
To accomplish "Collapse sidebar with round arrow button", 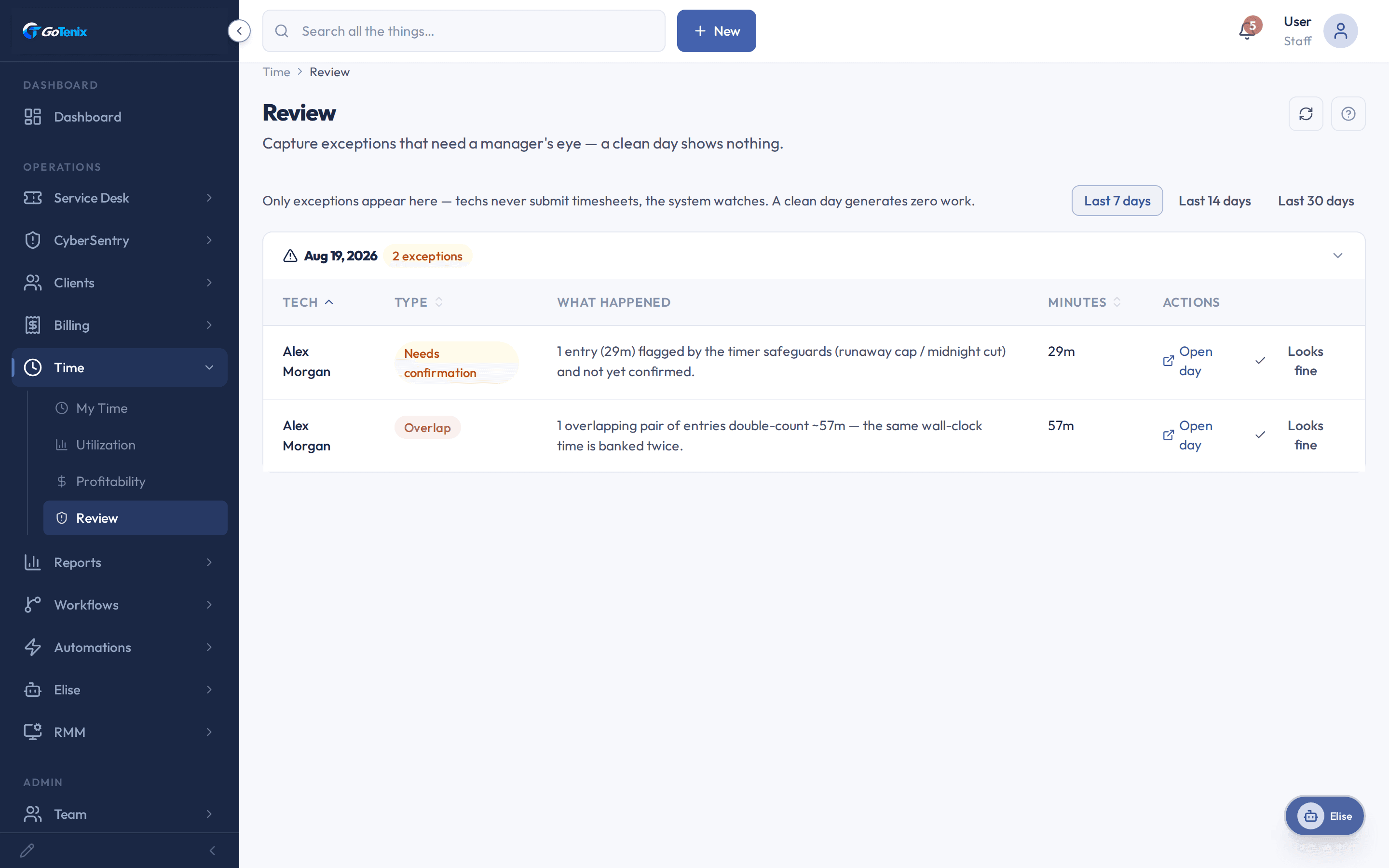I will [239, 31].
